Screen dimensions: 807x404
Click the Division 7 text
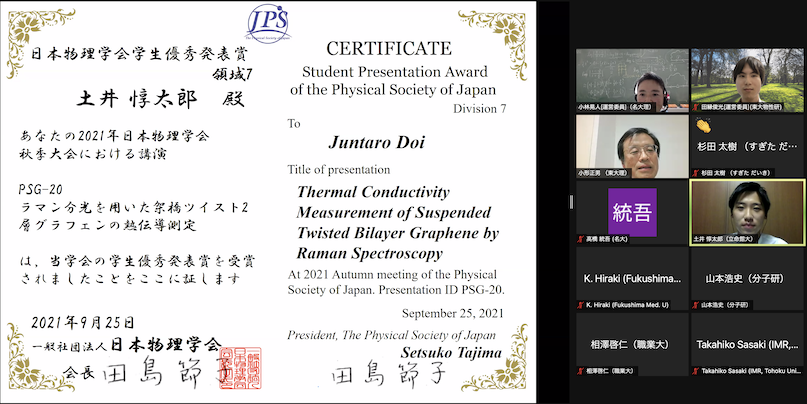coord(479,108)
